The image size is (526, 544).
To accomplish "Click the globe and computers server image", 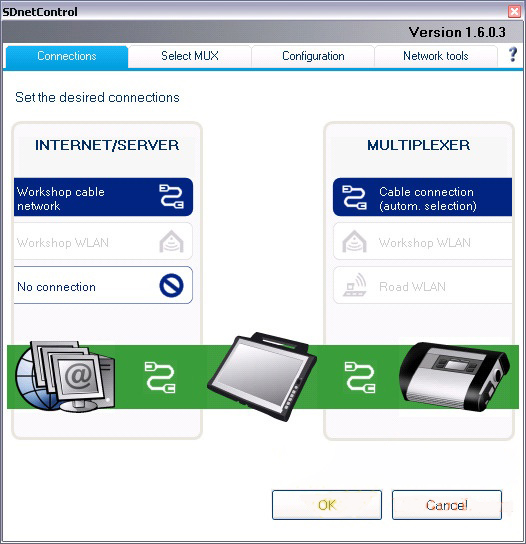I will point(65,376).
